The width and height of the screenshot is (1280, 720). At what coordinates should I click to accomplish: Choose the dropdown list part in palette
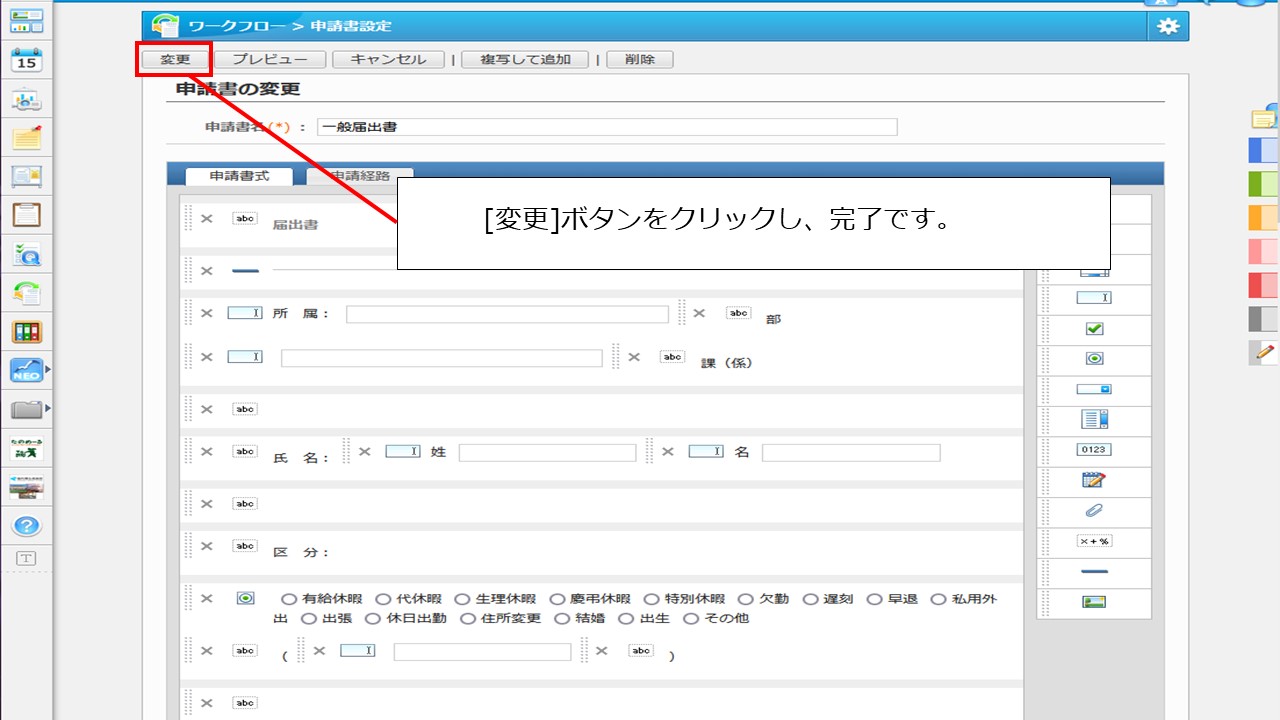[1094, 389]
